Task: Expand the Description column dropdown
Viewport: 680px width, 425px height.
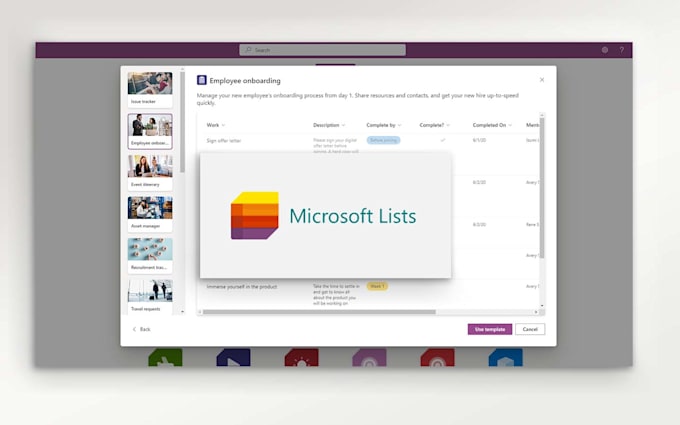Action: [343, 125]
